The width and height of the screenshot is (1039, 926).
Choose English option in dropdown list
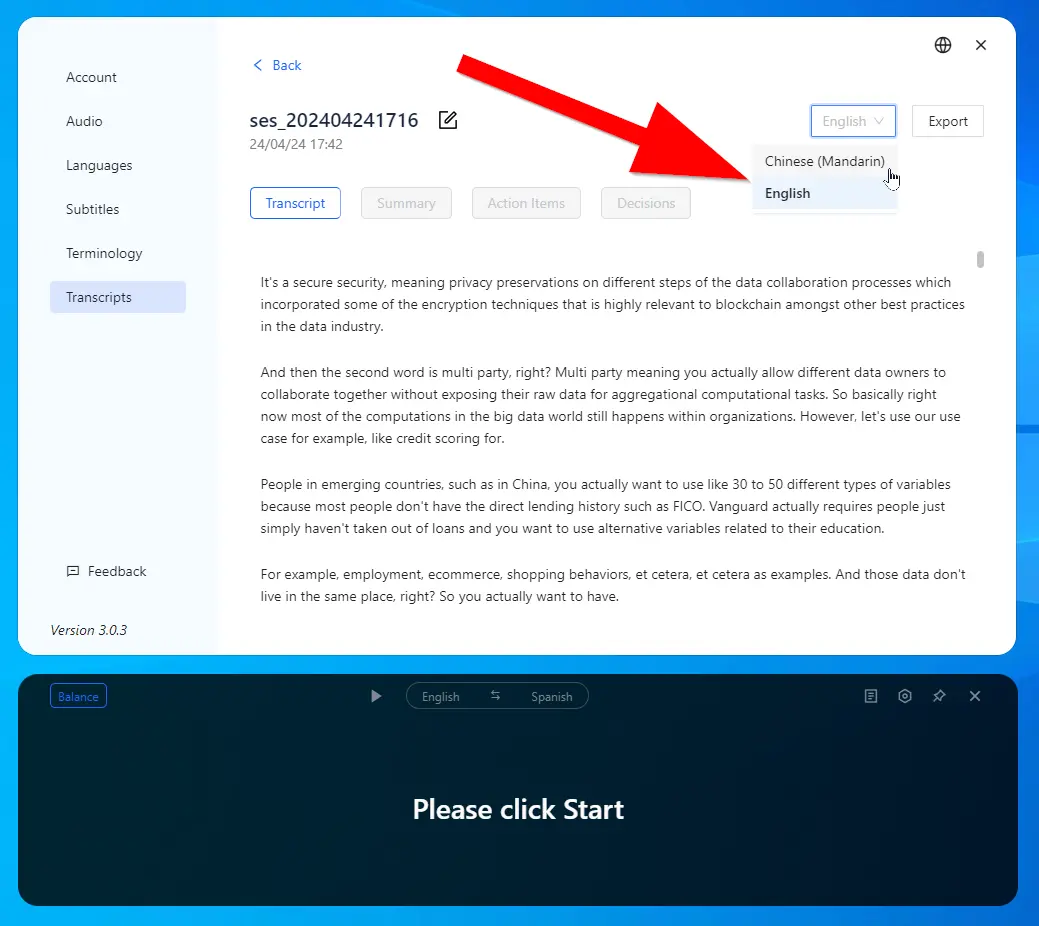[x=788, y=193]
